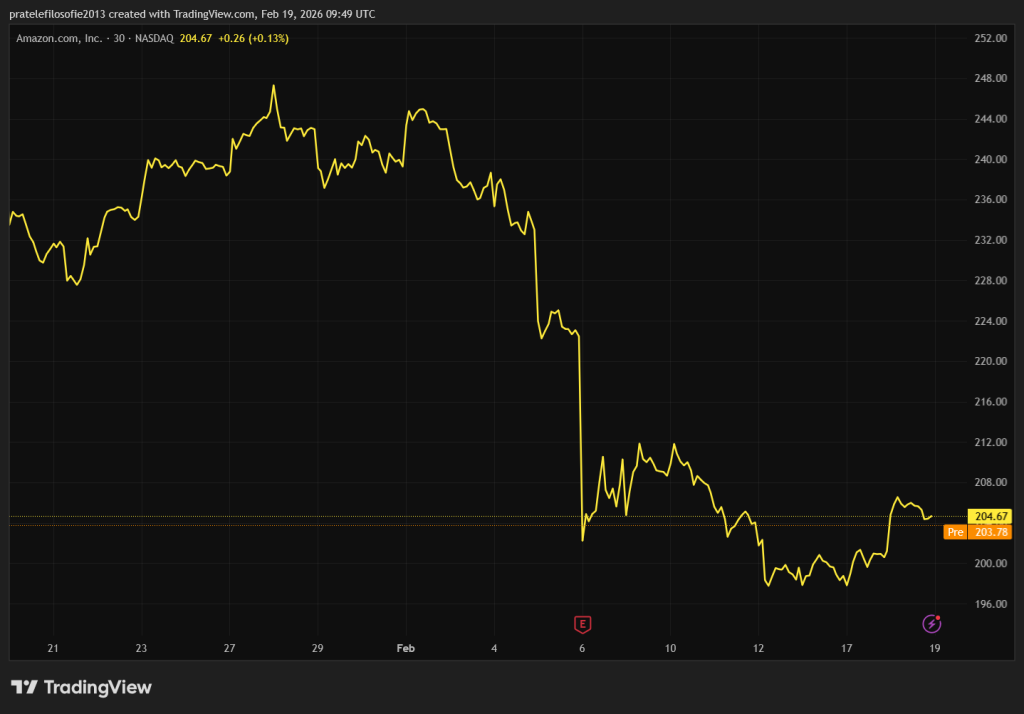Click the Amazon.com, Inc. symbol title

59,38
